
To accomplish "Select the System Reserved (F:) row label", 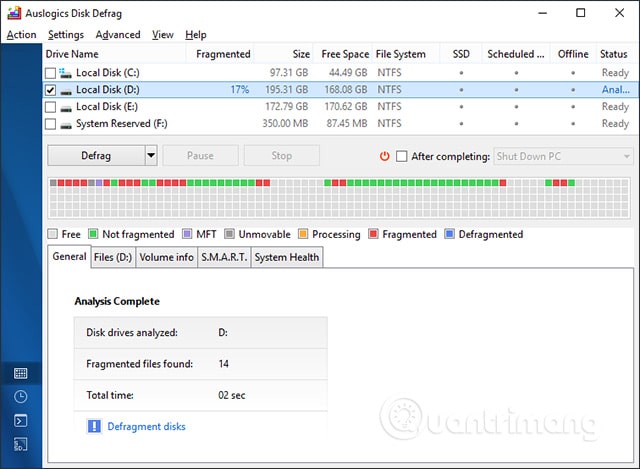I will (x=122, y=123).
